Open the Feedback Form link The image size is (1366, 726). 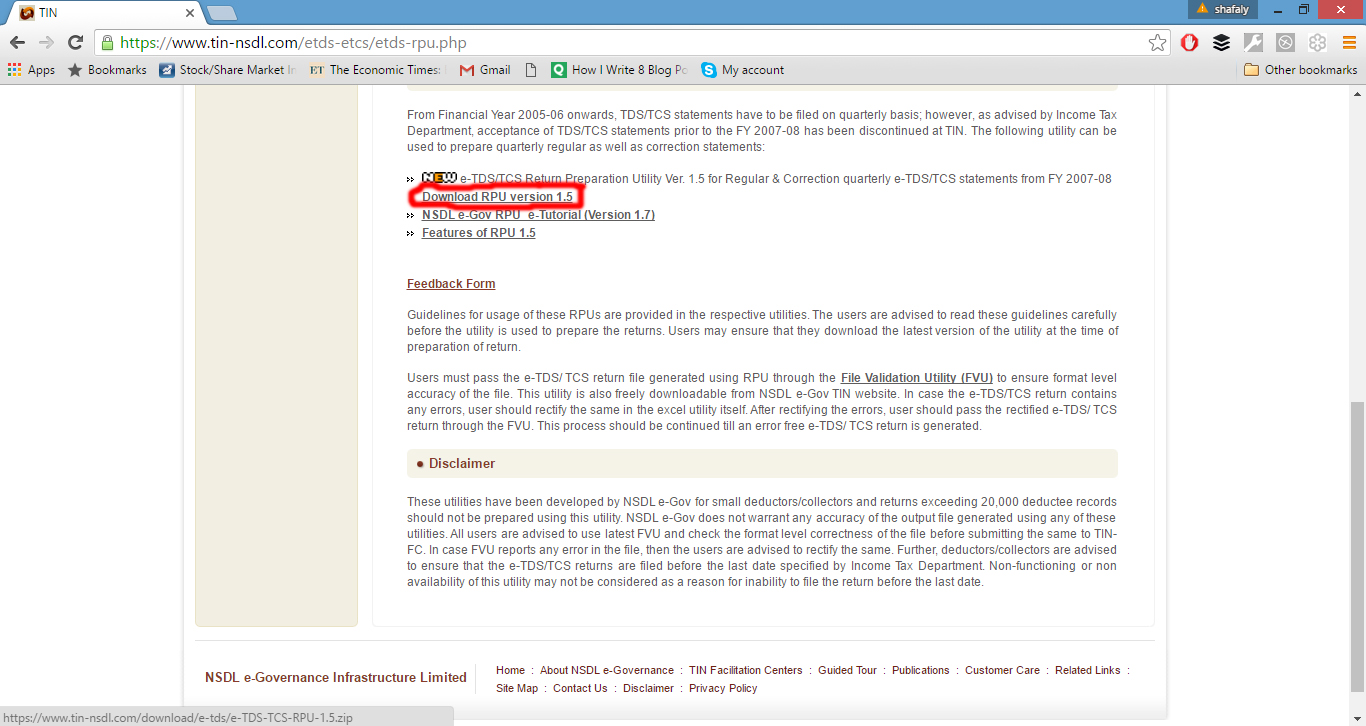[451, 284]
